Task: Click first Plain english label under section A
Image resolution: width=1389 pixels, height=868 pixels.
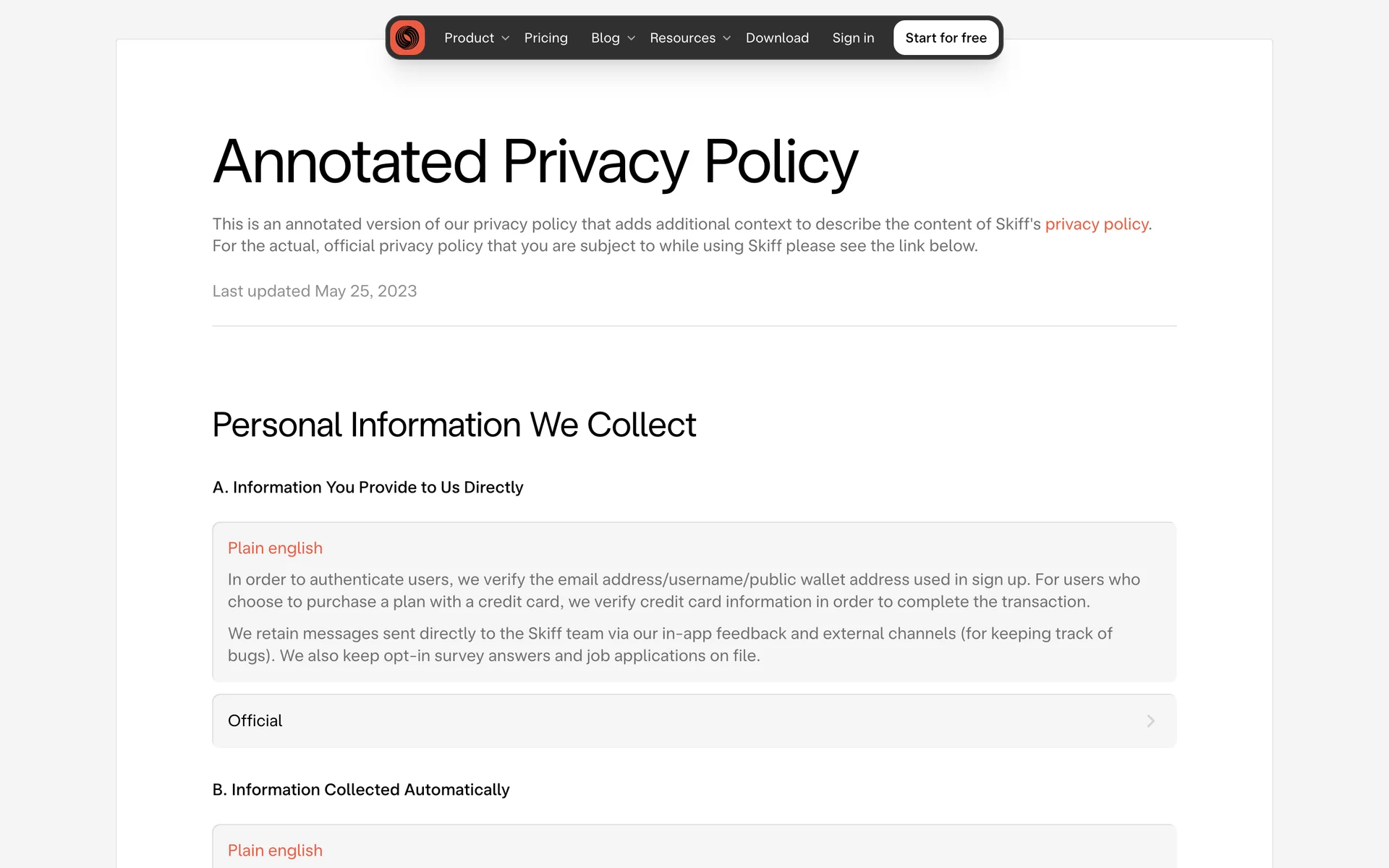Action: 275,548
